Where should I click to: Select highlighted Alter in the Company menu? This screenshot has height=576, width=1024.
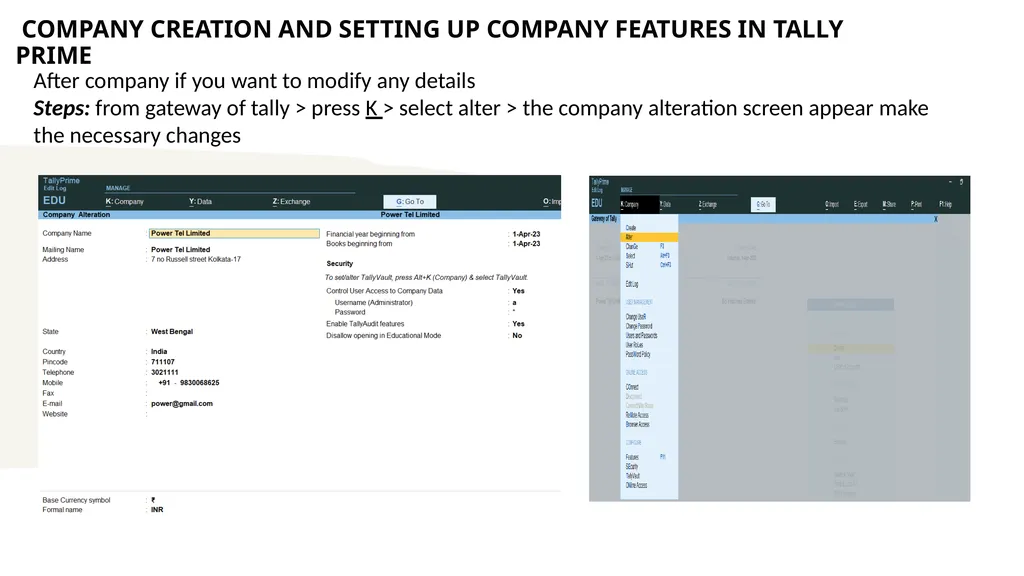[x=649, y=237]
